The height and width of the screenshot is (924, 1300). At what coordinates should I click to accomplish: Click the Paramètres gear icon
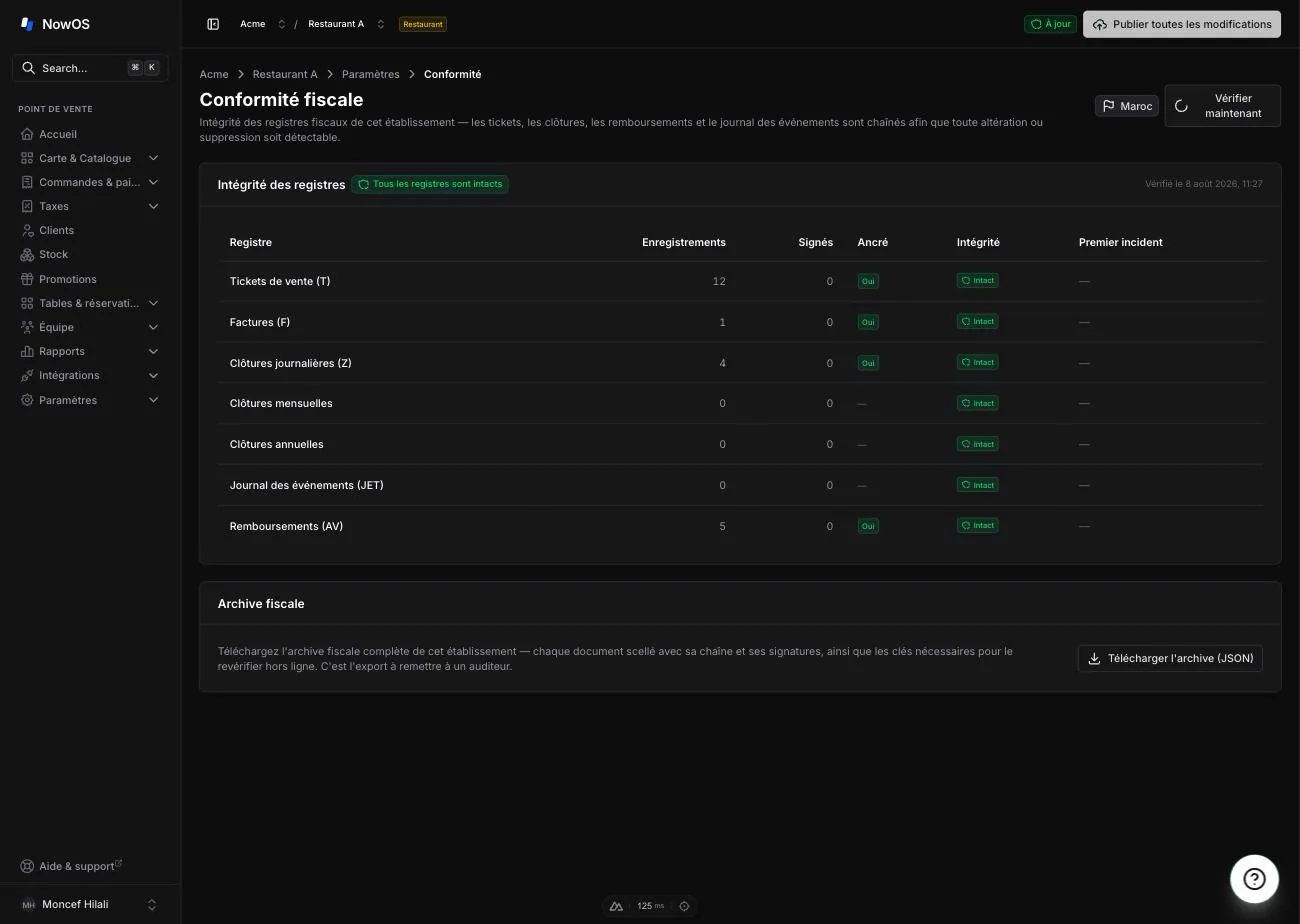click(x=27, y=400)
